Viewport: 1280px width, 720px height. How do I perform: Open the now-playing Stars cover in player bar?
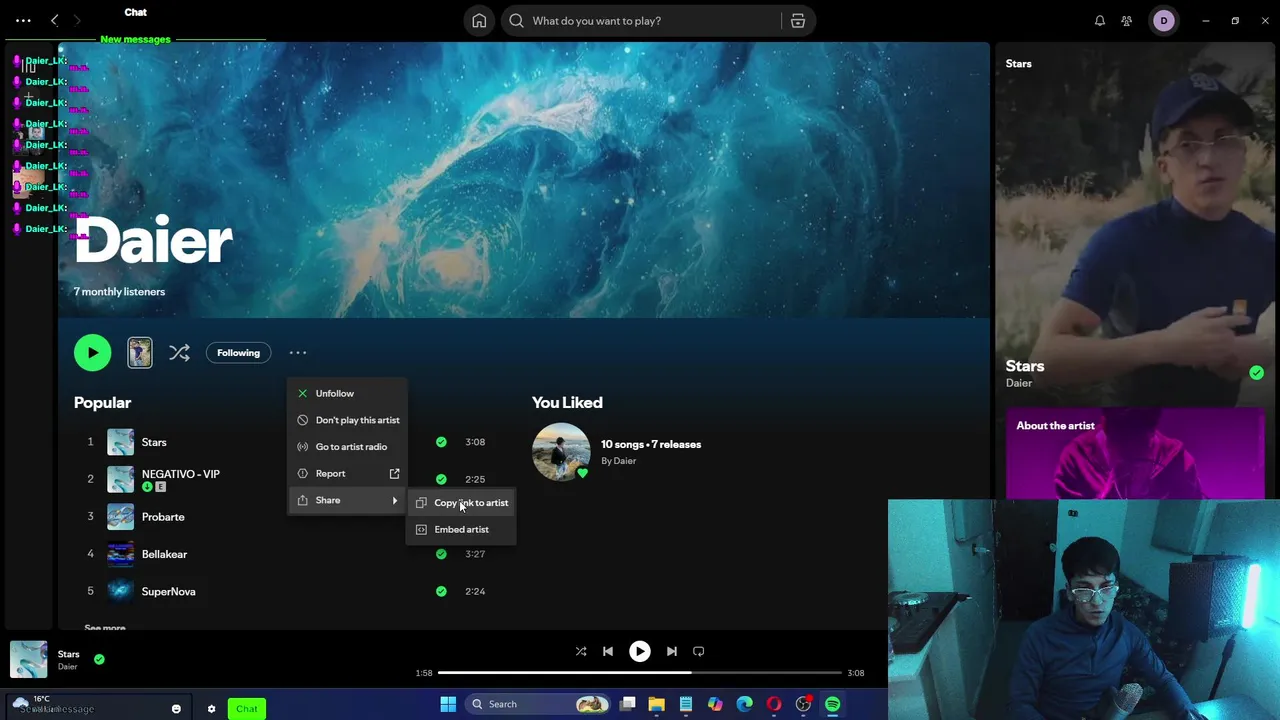tap(29, 660)
